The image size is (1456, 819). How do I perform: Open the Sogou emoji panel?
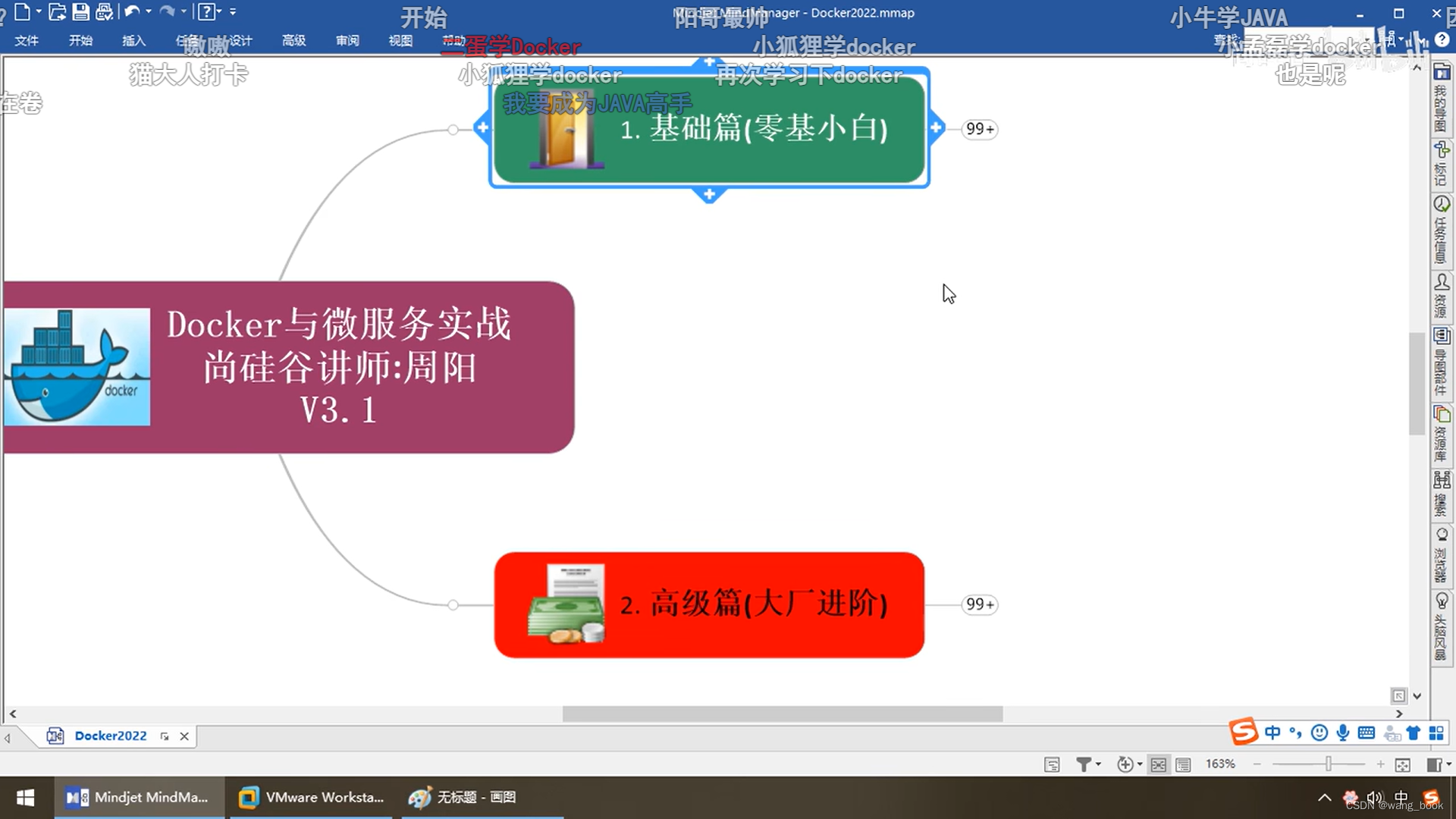tap(1319, 733)
